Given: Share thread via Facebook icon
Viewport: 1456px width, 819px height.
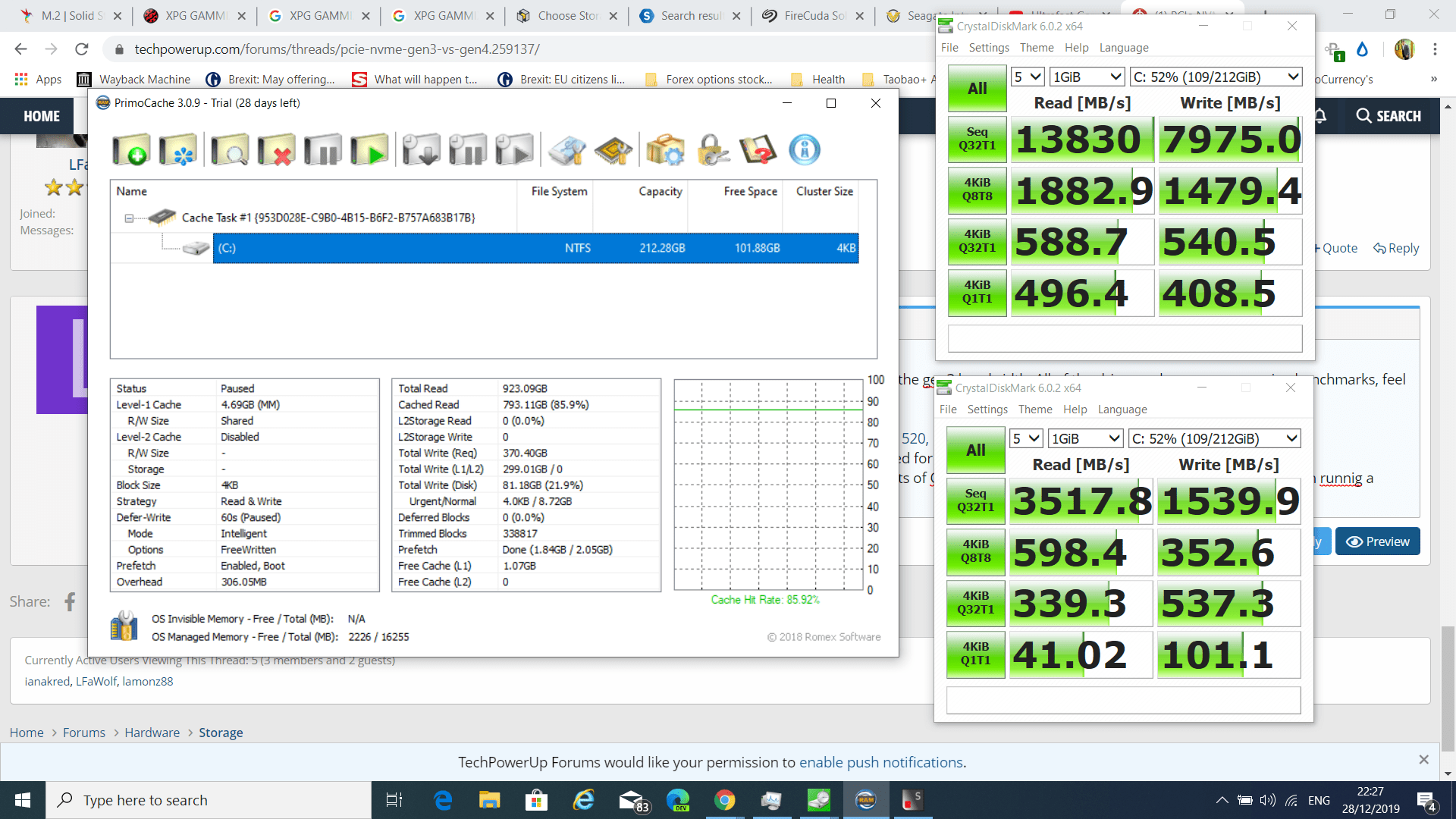Looking at the screenshot, I should [70, 601].
